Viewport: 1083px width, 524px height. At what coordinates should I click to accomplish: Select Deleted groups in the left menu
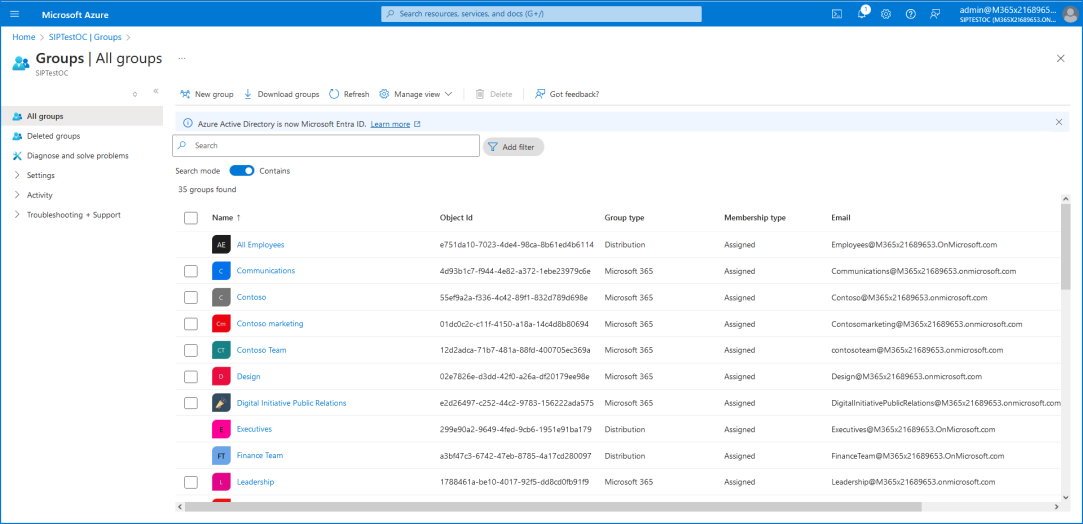click(53, 136)
